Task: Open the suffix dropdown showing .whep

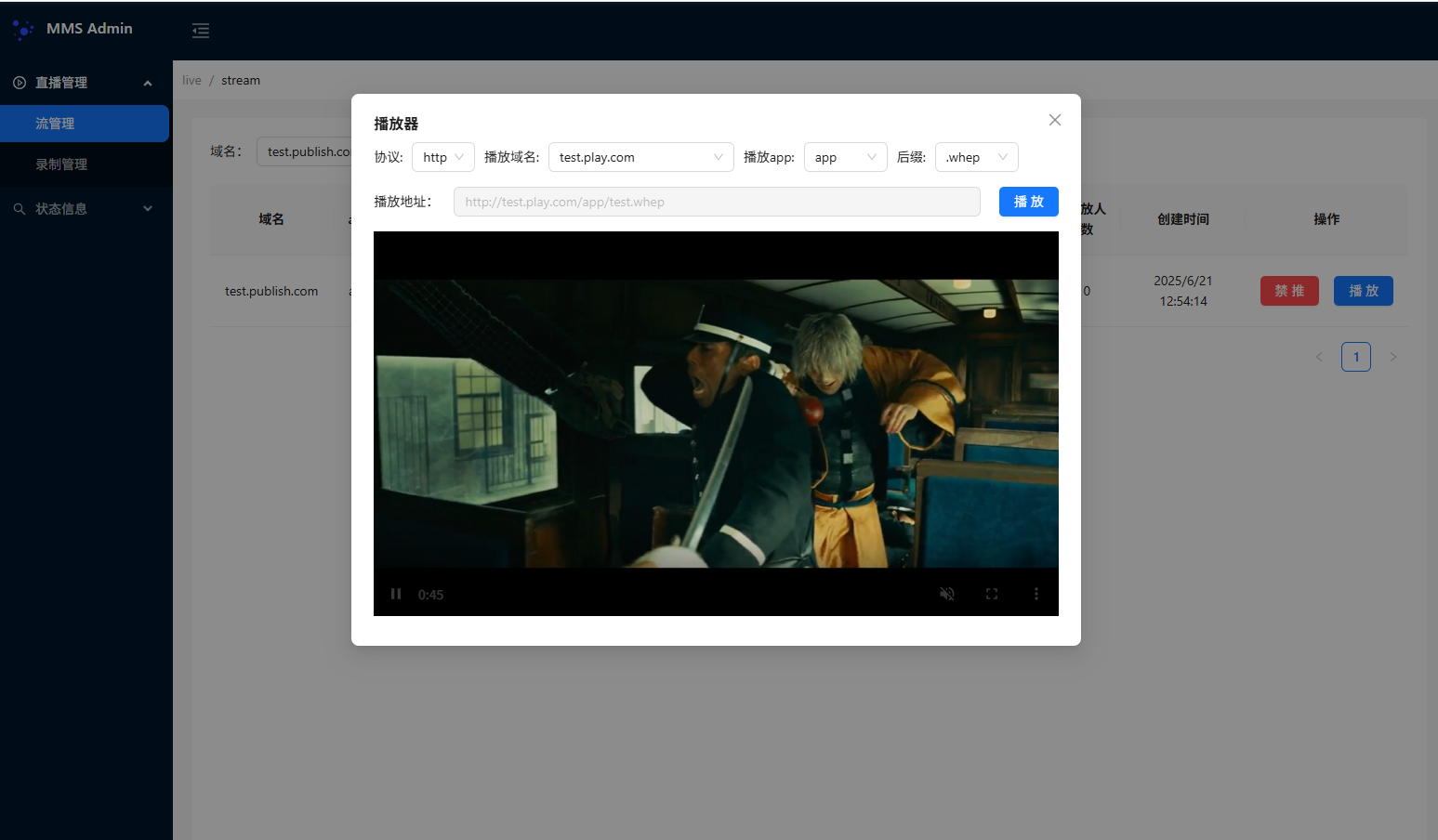Action: coord(977,157)
